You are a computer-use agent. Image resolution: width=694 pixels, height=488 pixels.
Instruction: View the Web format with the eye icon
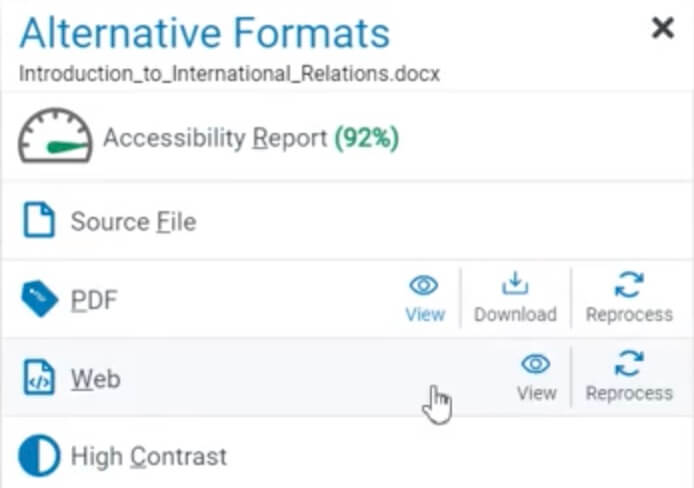click(x=536, y=377)
